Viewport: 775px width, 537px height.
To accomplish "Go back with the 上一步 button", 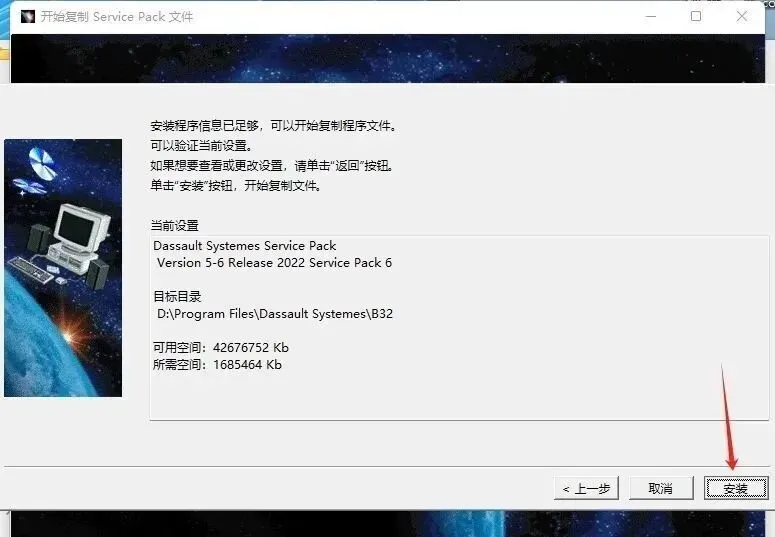I will (x=586, y=489).
